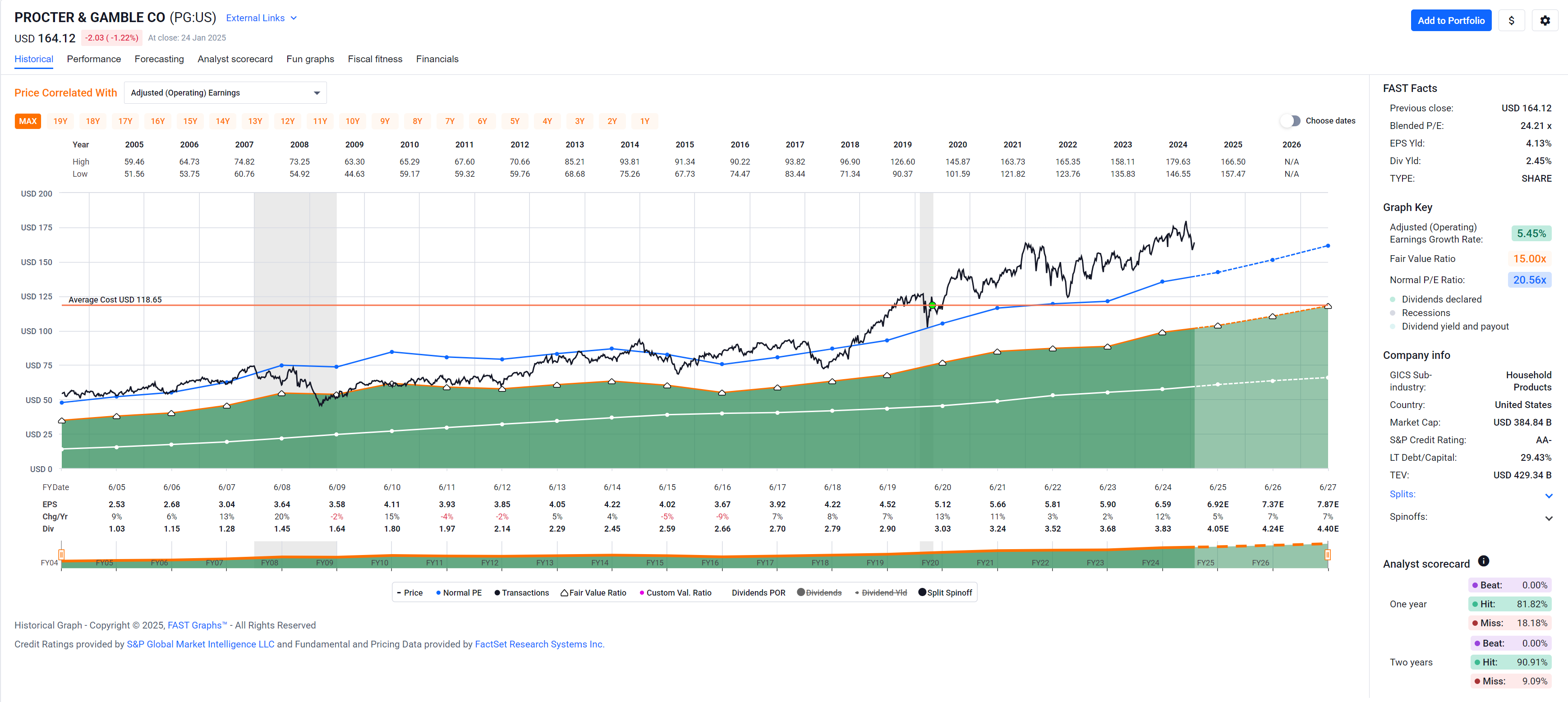This screenshot has width=1568, height=702.
Task: Click the Earnings Growth Rate 5.45% badge
Action: pos(1531,234)
